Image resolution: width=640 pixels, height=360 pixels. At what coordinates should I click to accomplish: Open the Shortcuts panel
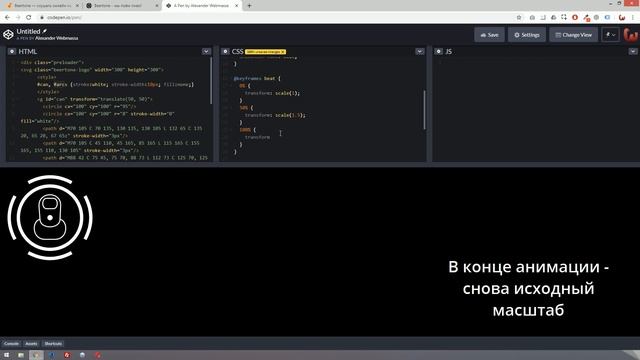pyautogui.click(x=53, y=344)
